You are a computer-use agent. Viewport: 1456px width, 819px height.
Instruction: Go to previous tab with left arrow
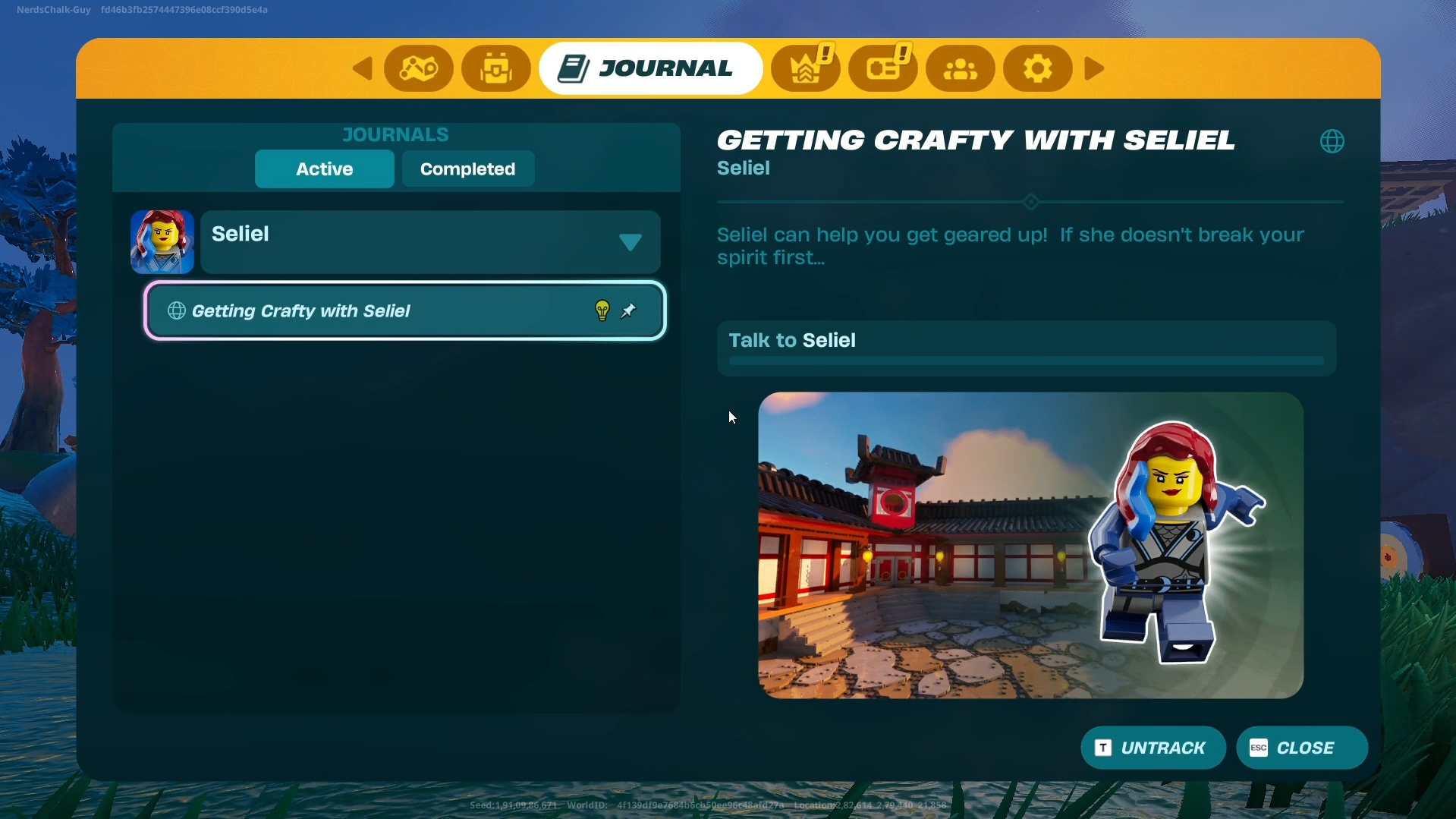tap(363, 69)
